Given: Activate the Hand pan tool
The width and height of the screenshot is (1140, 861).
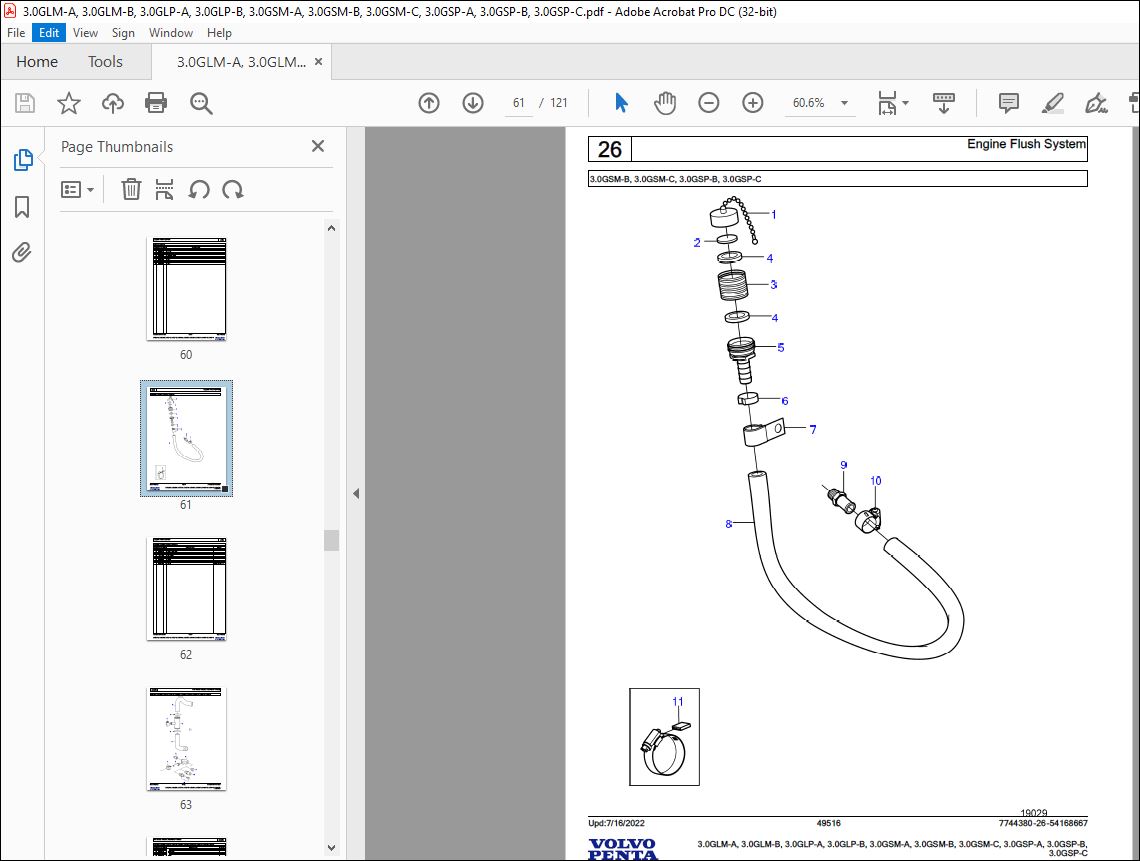Looking at the screenshot, I should pos(665,103).
